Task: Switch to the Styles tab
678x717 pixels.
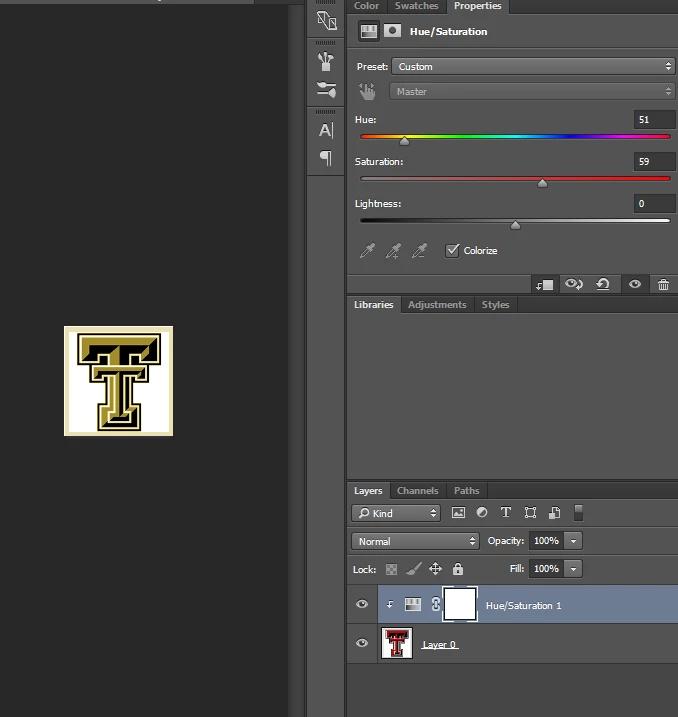Action: tap(496, 305)
